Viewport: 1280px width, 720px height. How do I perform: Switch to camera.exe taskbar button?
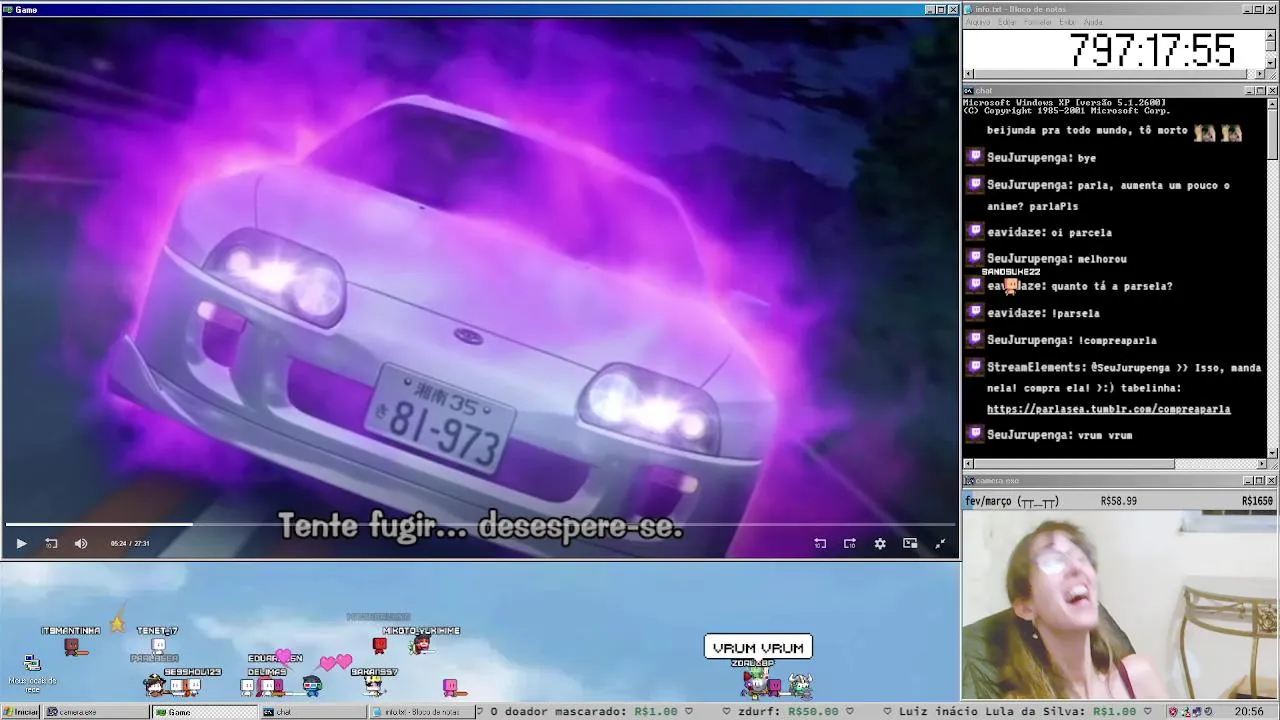95,712
